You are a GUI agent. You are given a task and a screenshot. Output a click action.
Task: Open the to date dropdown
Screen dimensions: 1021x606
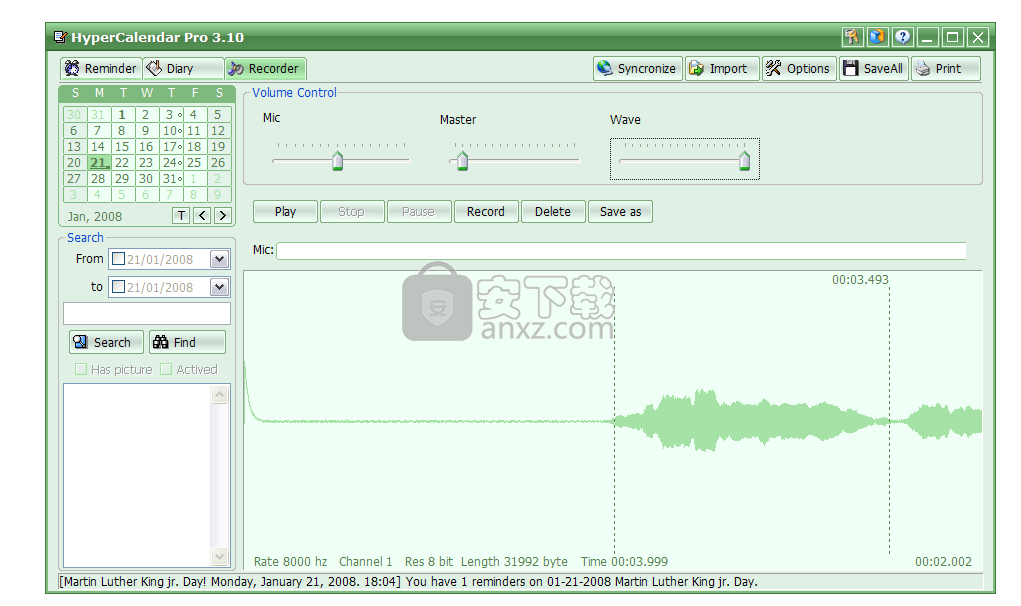(219, 287)
